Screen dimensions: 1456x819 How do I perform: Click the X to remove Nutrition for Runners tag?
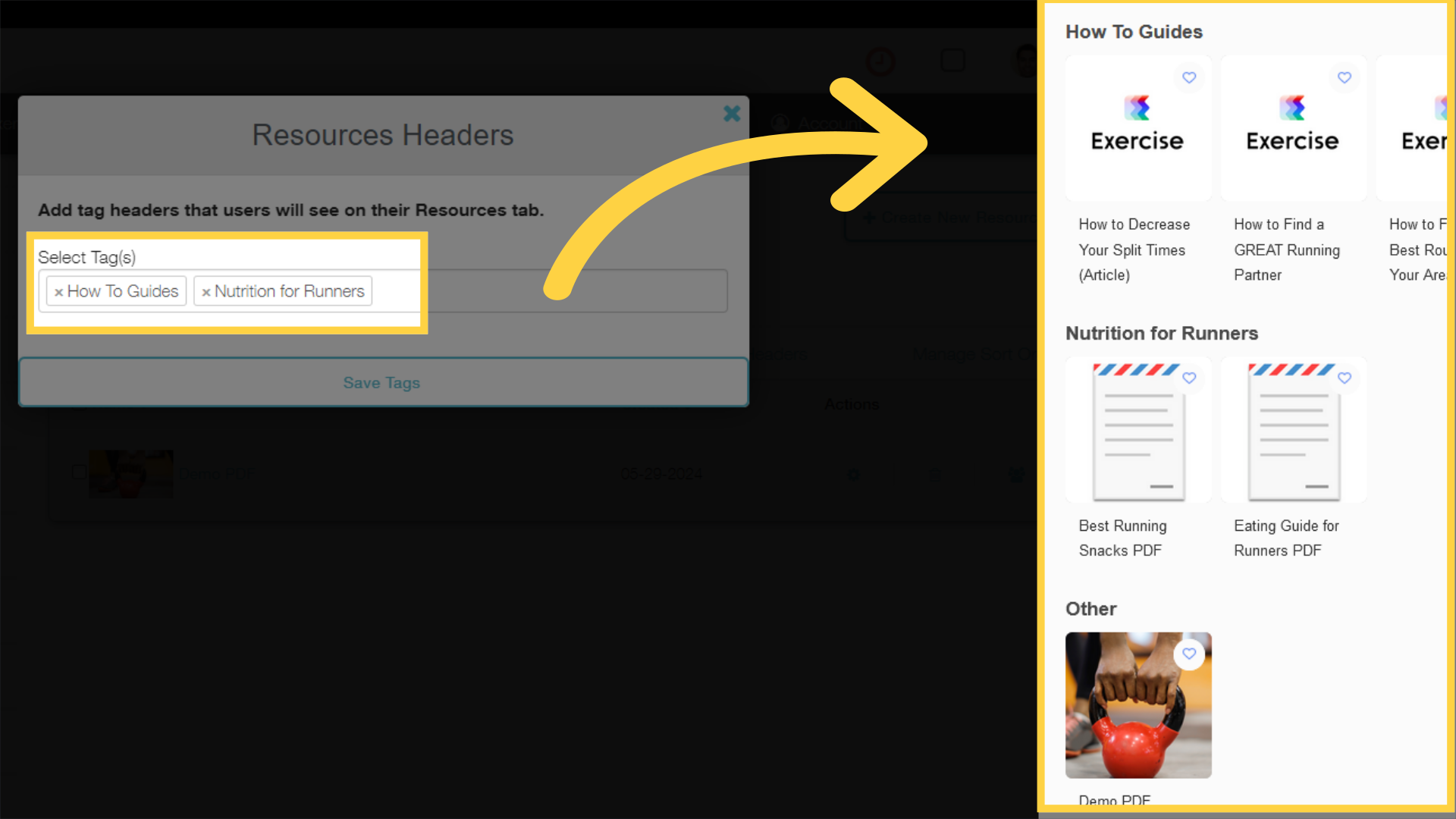pos(206,292)
